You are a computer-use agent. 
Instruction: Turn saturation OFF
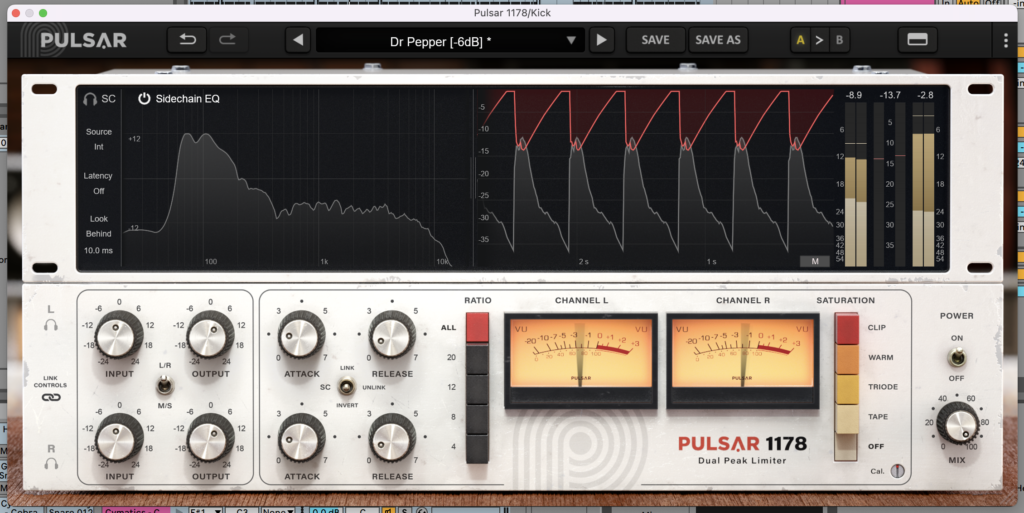[x=847, y=448]
